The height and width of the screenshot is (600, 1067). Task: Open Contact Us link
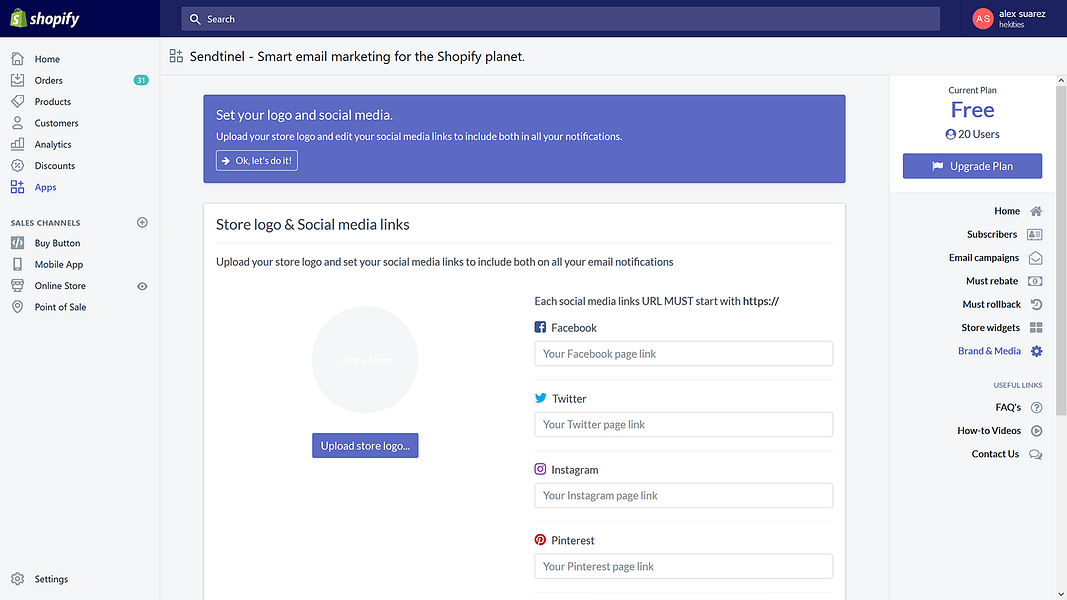995,454
